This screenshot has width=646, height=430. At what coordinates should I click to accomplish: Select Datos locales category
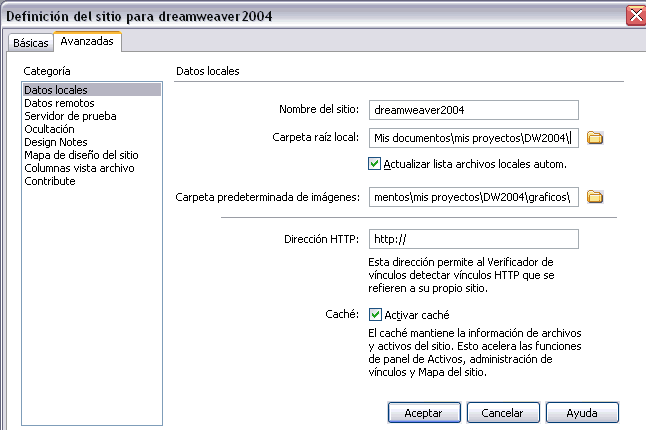[x=92, y=90]
